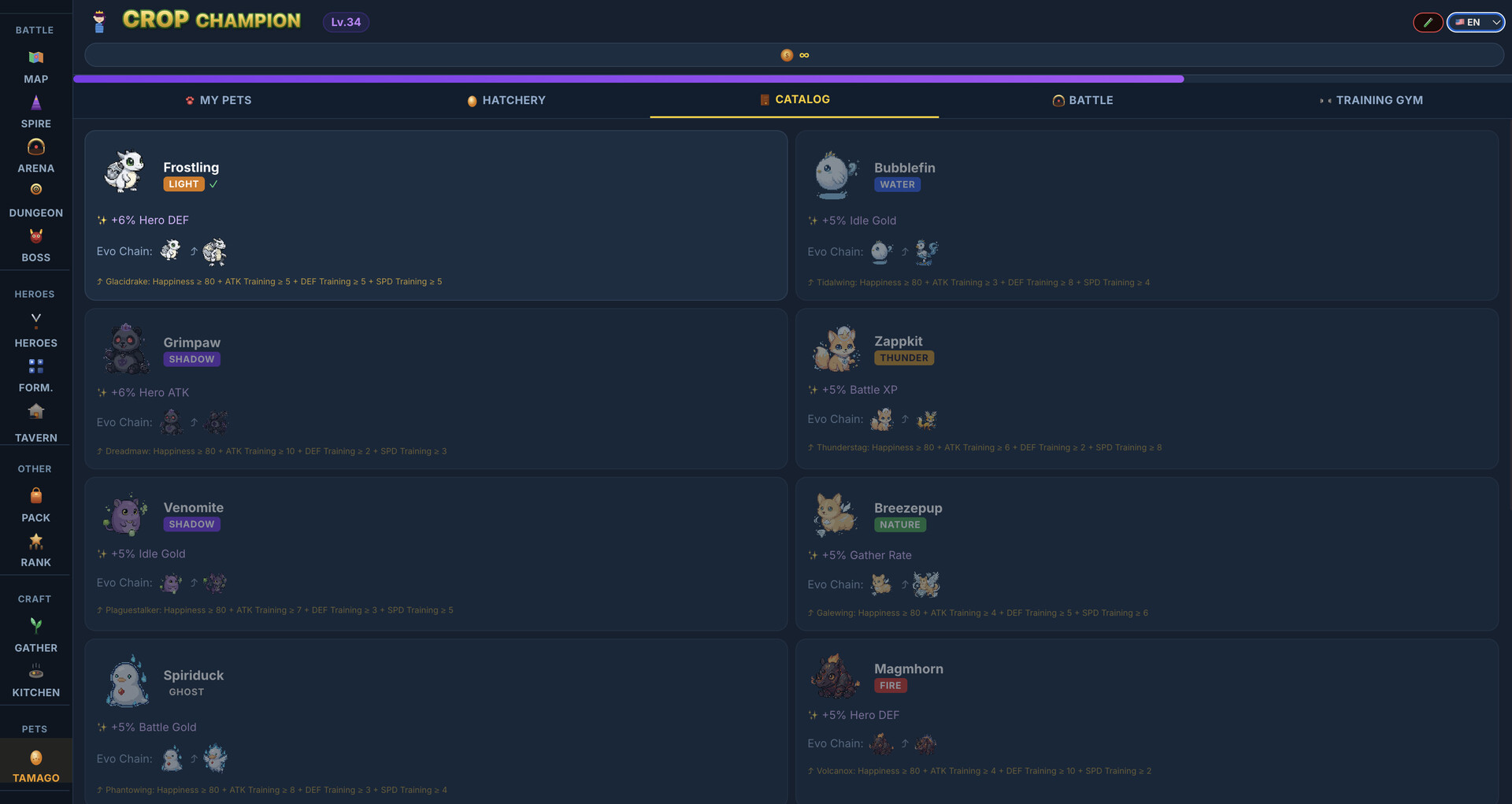The image size is (1512, 804).
Task: Click the pencil edit button top right
Action: click(1428, 22)
